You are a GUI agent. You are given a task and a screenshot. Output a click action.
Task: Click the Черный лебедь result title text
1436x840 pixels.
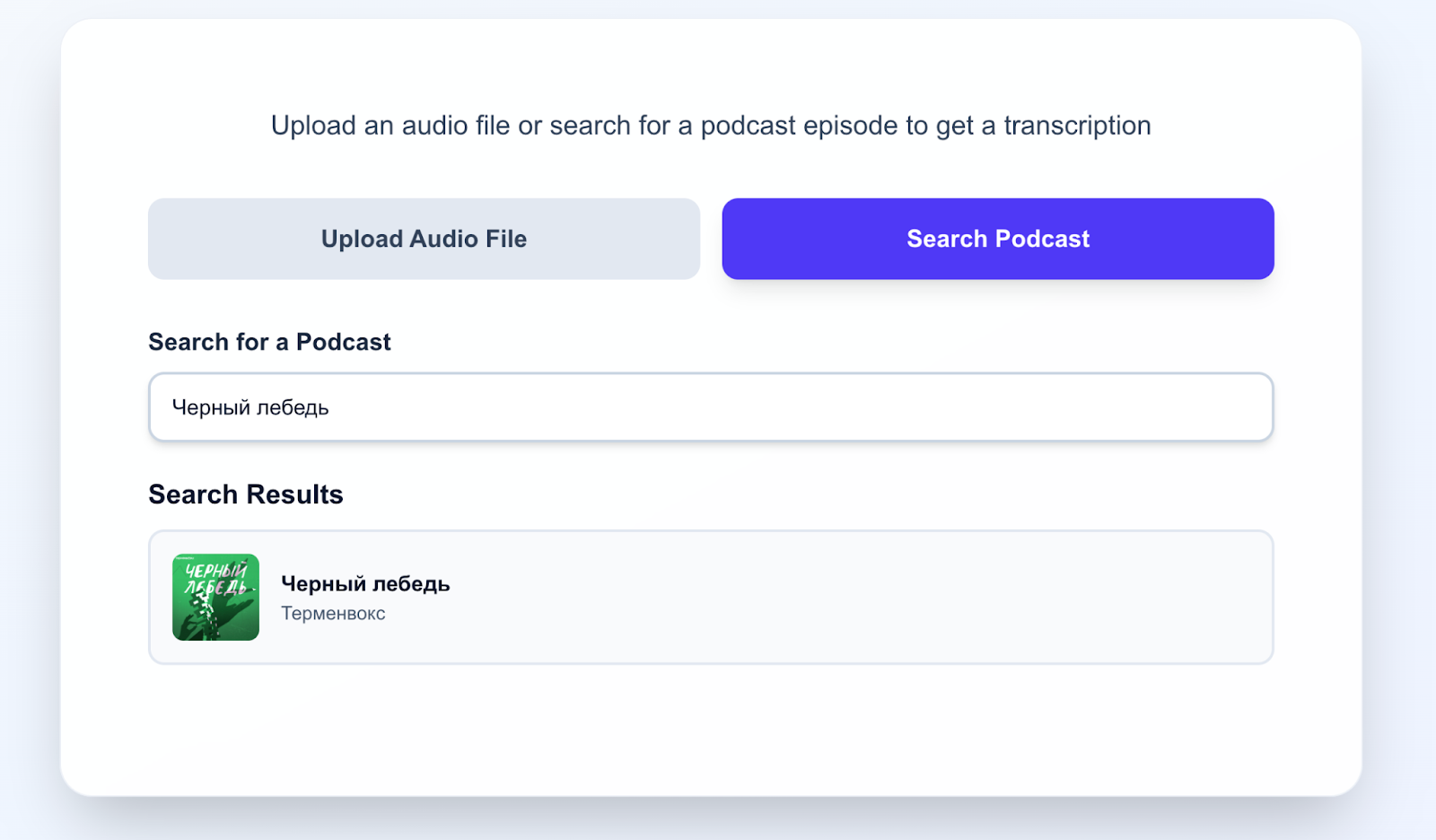(x=365, y=583)
